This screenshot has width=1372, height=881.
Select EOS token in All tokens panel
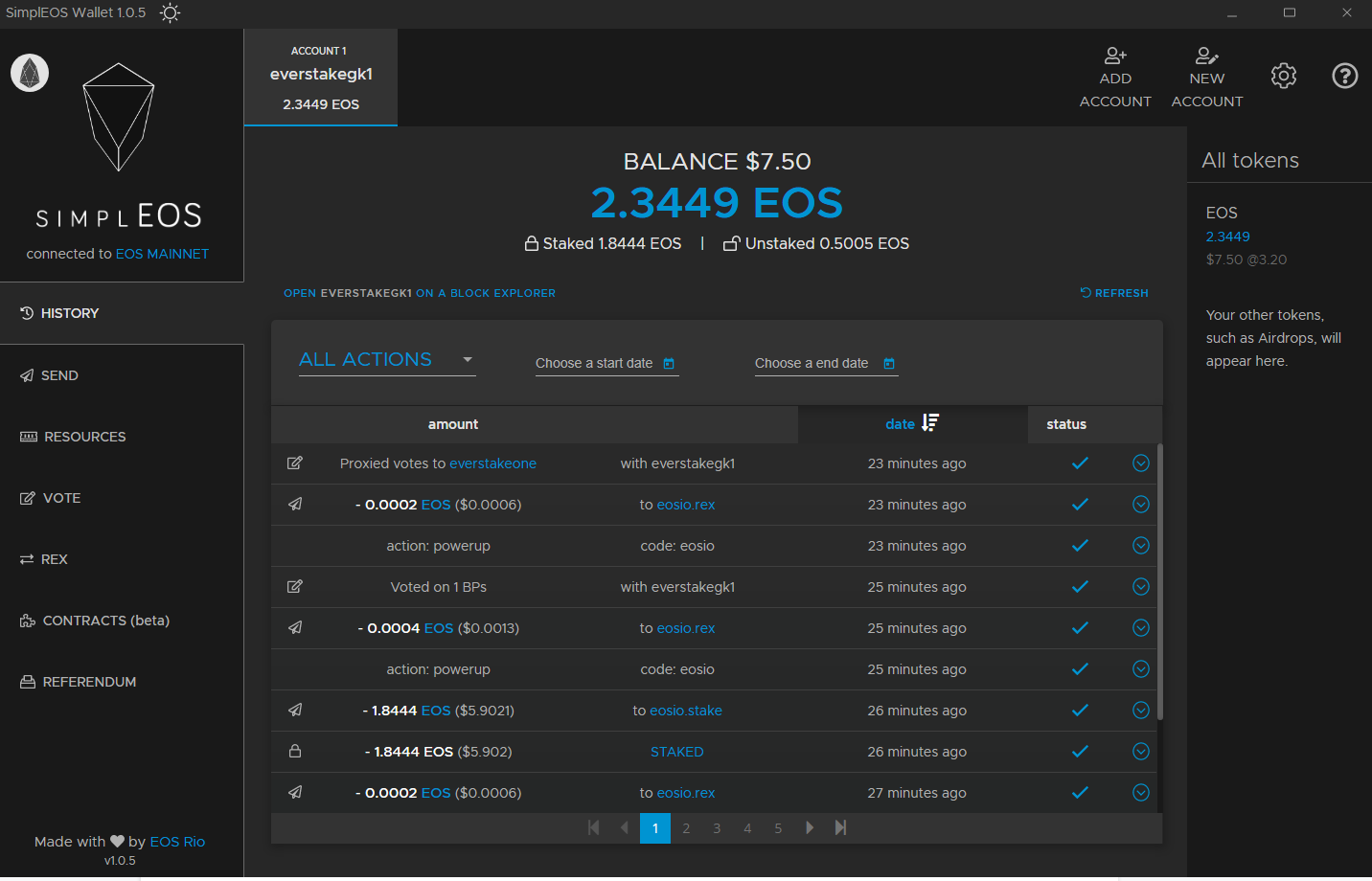point(1246,236)
